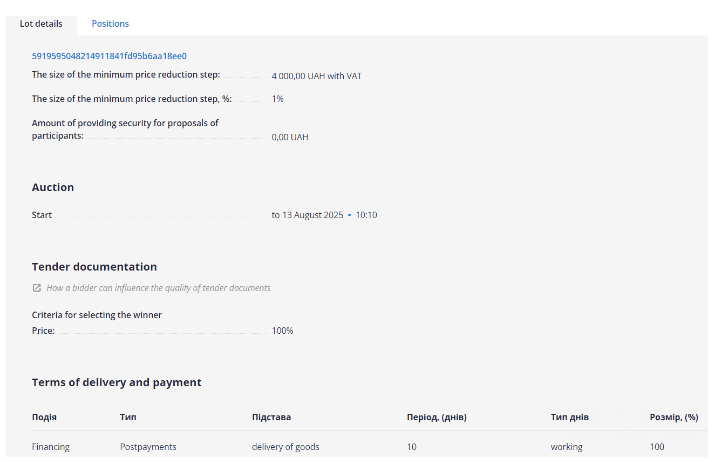Image resolution: width=714 pixels, height=462 pixels.
Task: Switch to the Positions tab
Action: pos(110,23)
